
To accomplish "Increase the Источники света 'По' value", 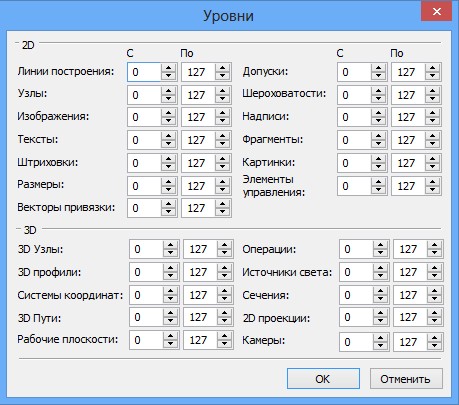I will pos(434,268).
